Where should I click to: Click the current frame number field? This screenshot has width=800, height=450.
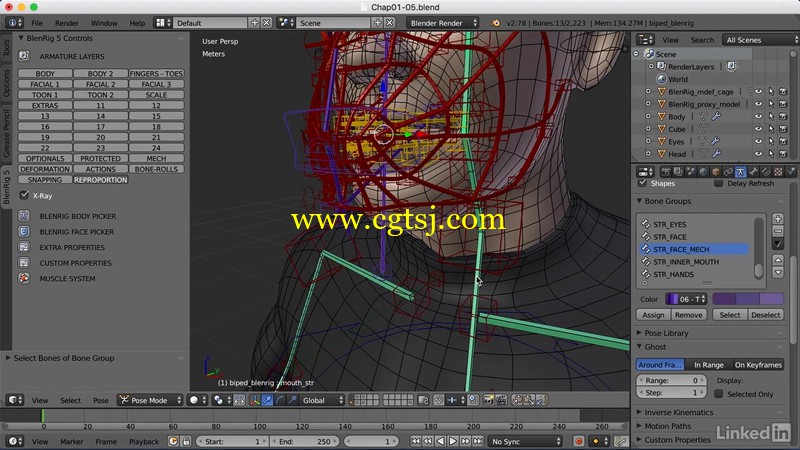coord(373,441)
